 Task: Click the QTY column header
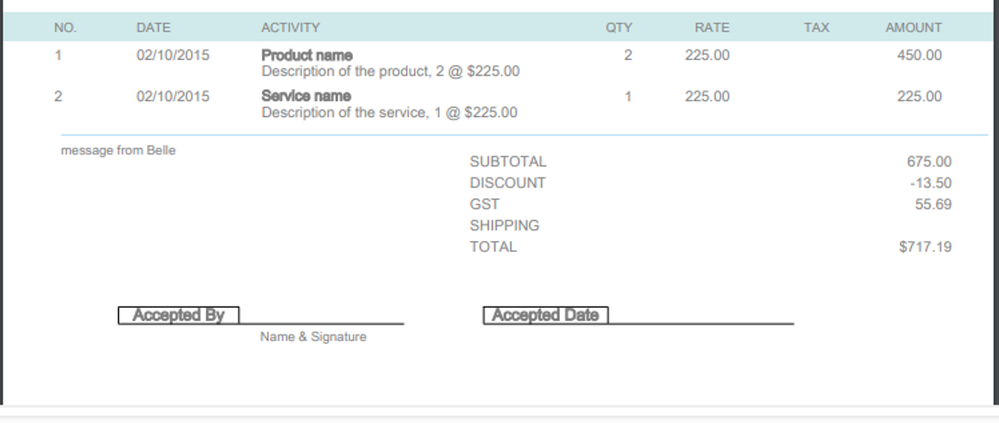pos(618,28)
